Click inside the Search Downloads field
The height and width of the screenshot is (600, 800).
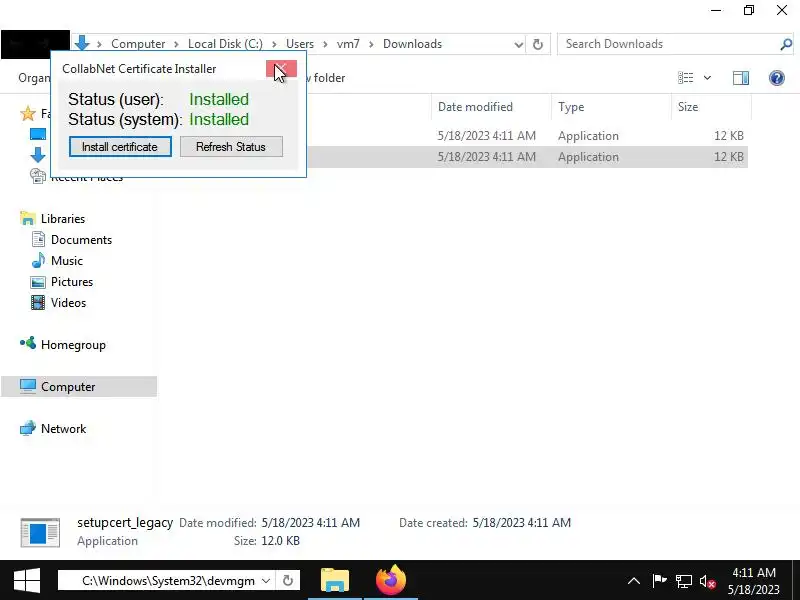pos(668,44)
